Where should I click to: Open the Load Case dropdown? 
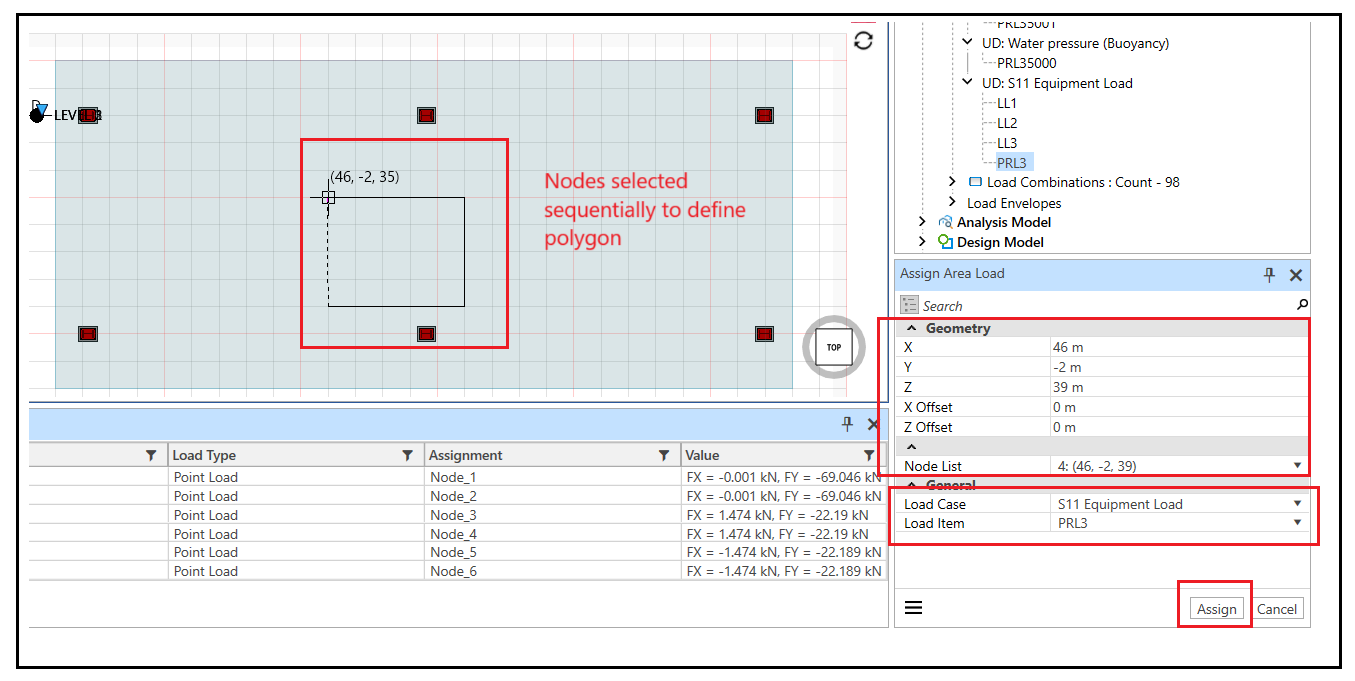1297,504
